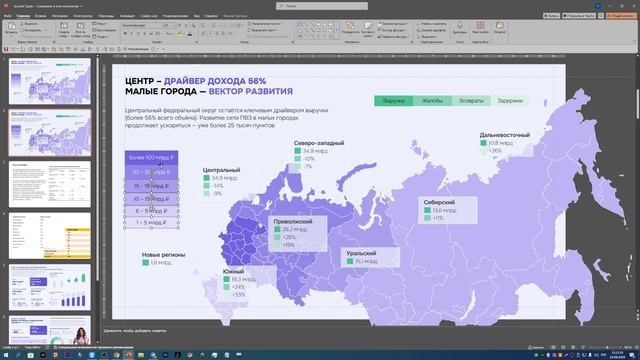Click the Copy icon in Clipboard group
The width and height of the screenshot is (640, 360).
22,30
